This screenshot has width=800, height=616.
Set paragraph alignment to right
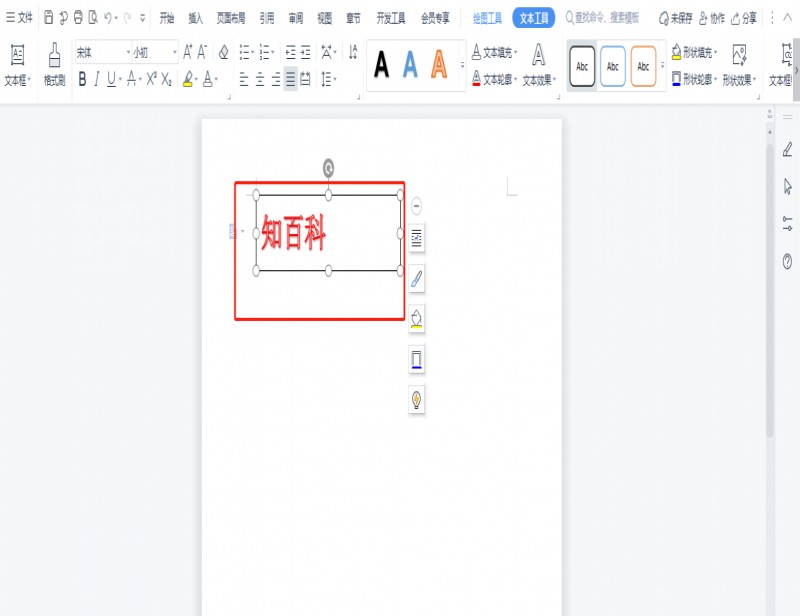[276, 79]
